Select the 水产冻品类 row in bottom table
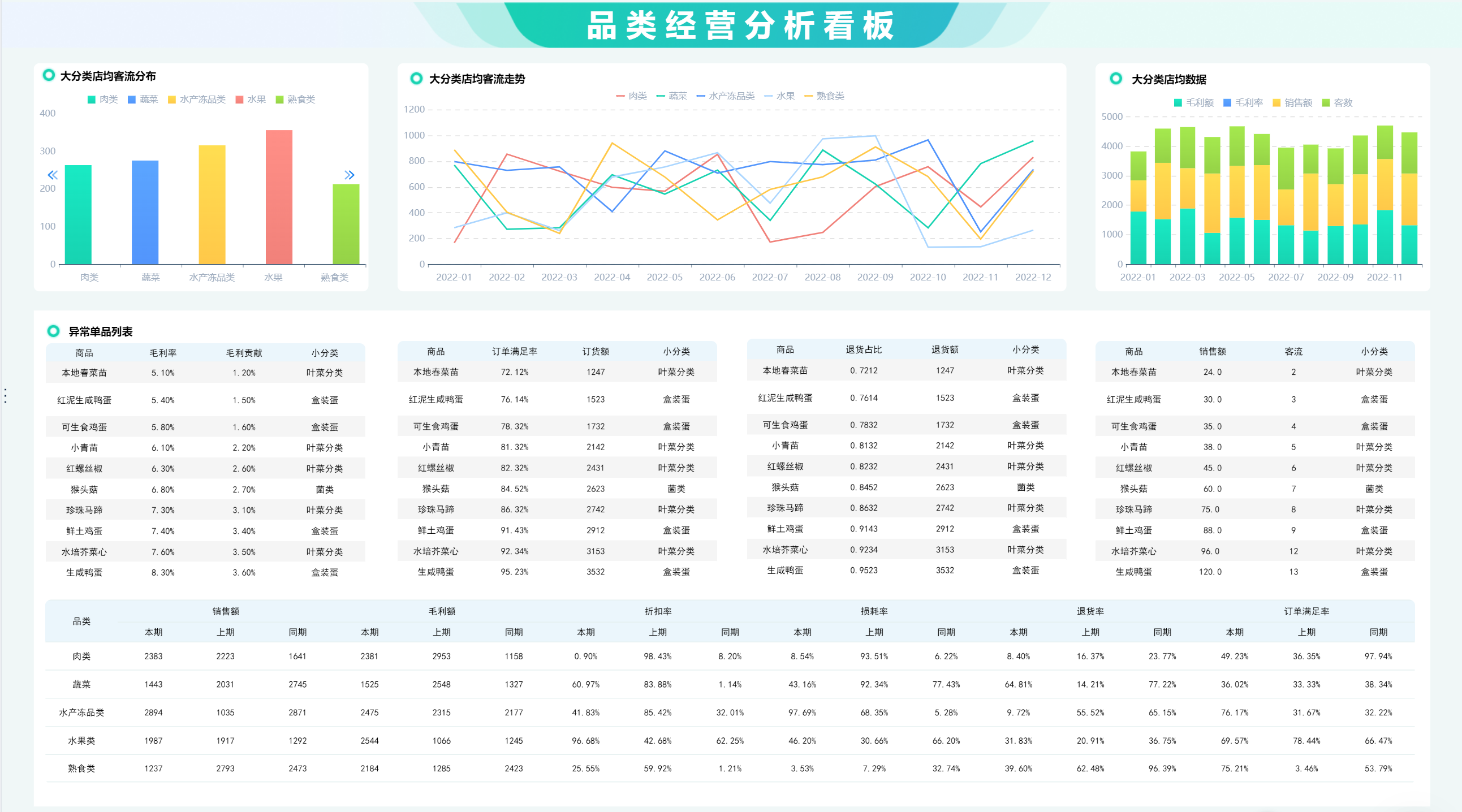Screen dimensions: 1462x812 (x=81, y=712)
